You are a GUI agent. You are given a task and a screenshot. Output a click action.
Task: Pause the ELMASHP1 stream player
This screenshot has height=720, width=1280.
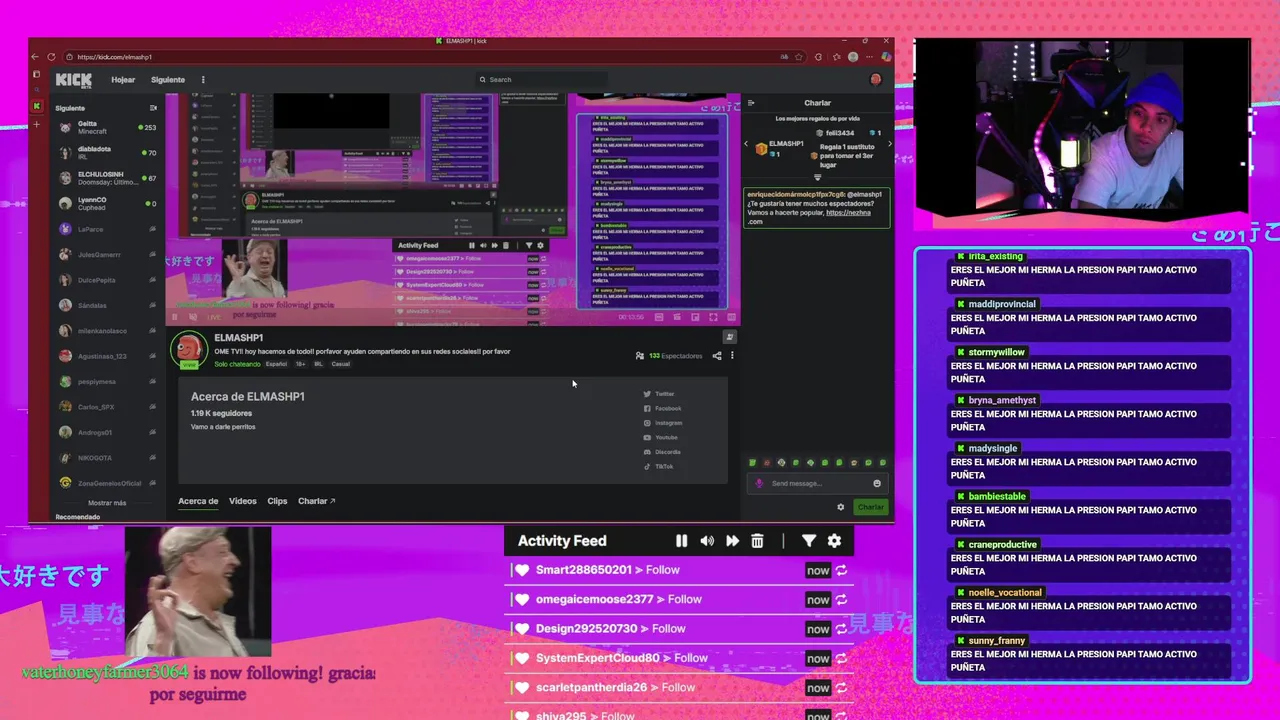tap(175, 317)
